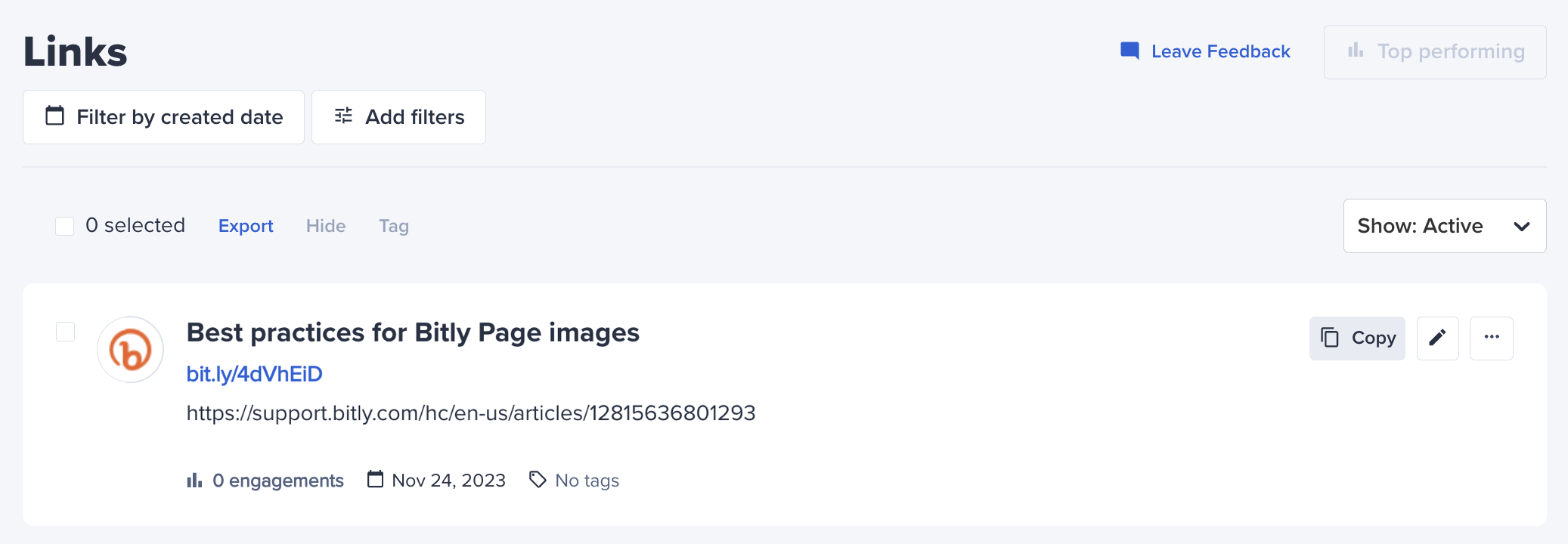This screenshot has height=544, width=1568.
Task: Open Filter by created date picker
Action: (x=163, y=117)
